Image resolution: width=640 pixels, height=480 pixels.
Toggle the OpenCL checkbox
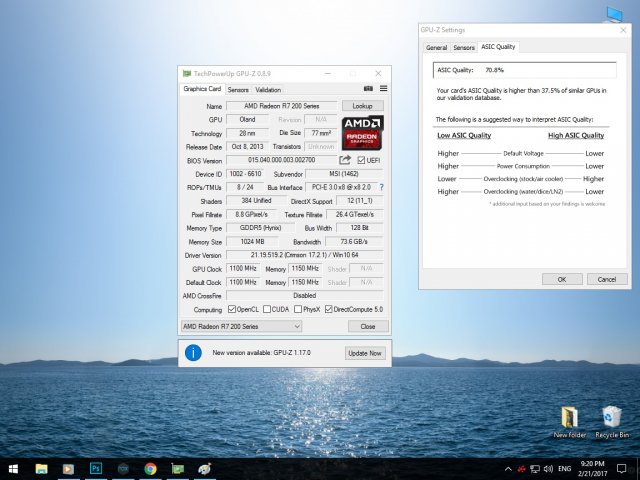231,309
